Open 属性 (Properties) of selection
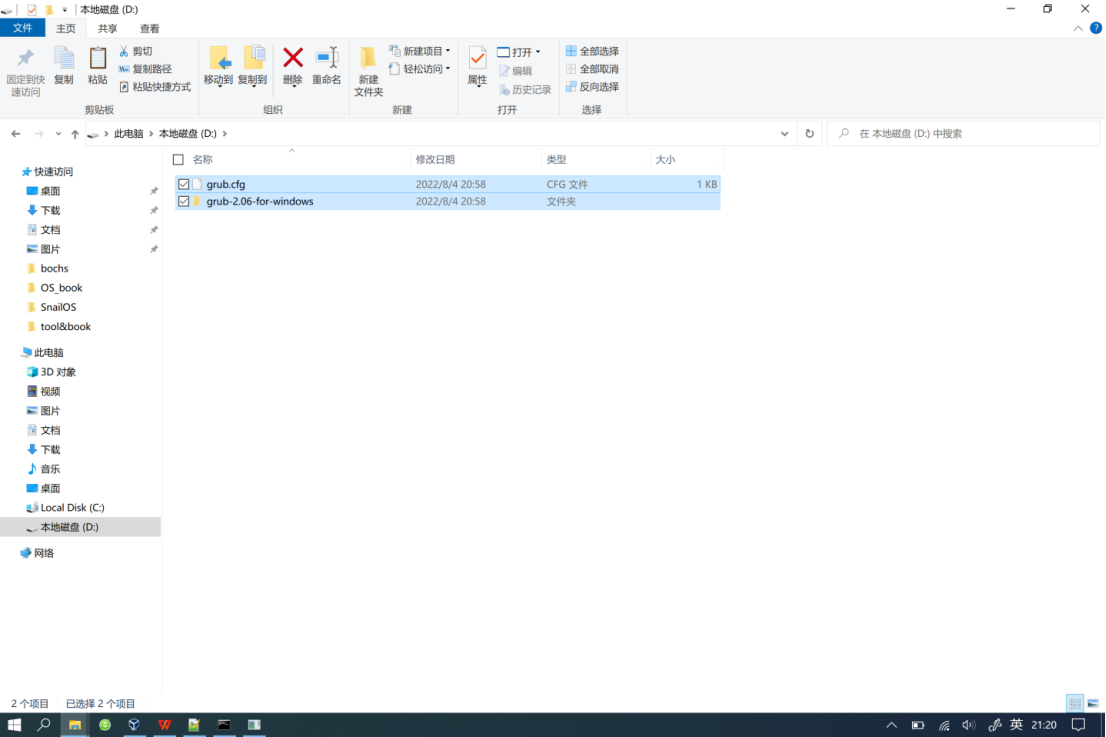 [x=478, y=66]
